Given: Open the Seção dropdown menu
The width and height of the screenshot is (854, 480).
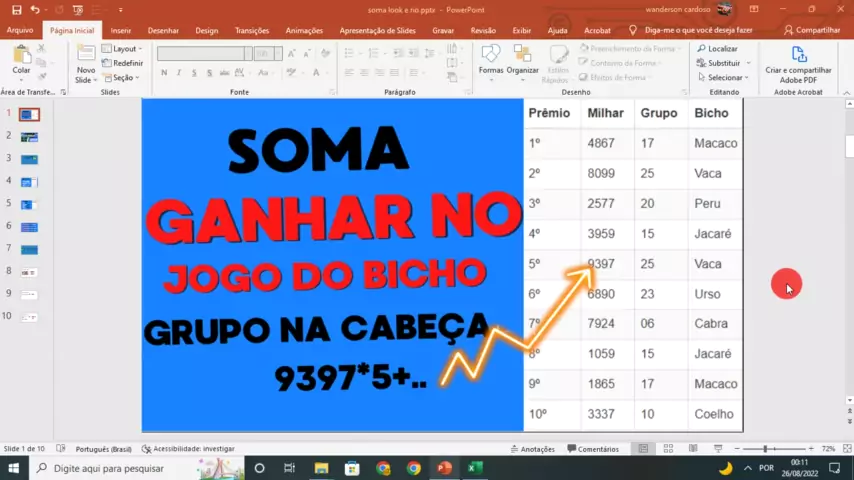Looking at the screenshot, I should coord(123,77).
